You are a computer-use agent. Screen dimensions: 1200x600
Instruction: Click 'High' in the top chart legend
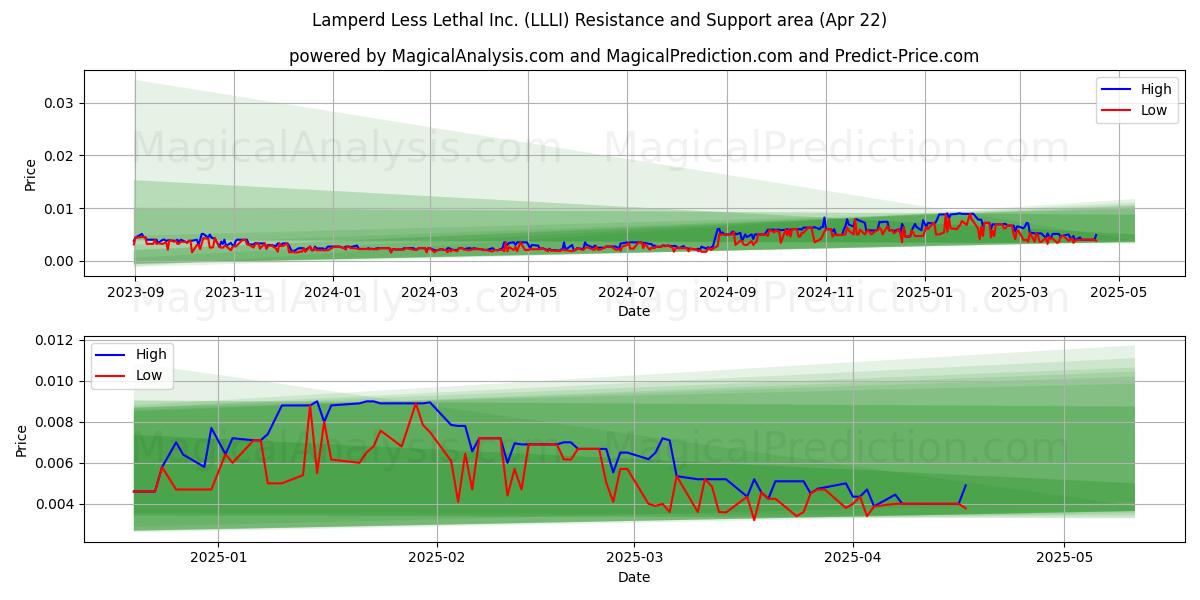(x=1156, y=89)
